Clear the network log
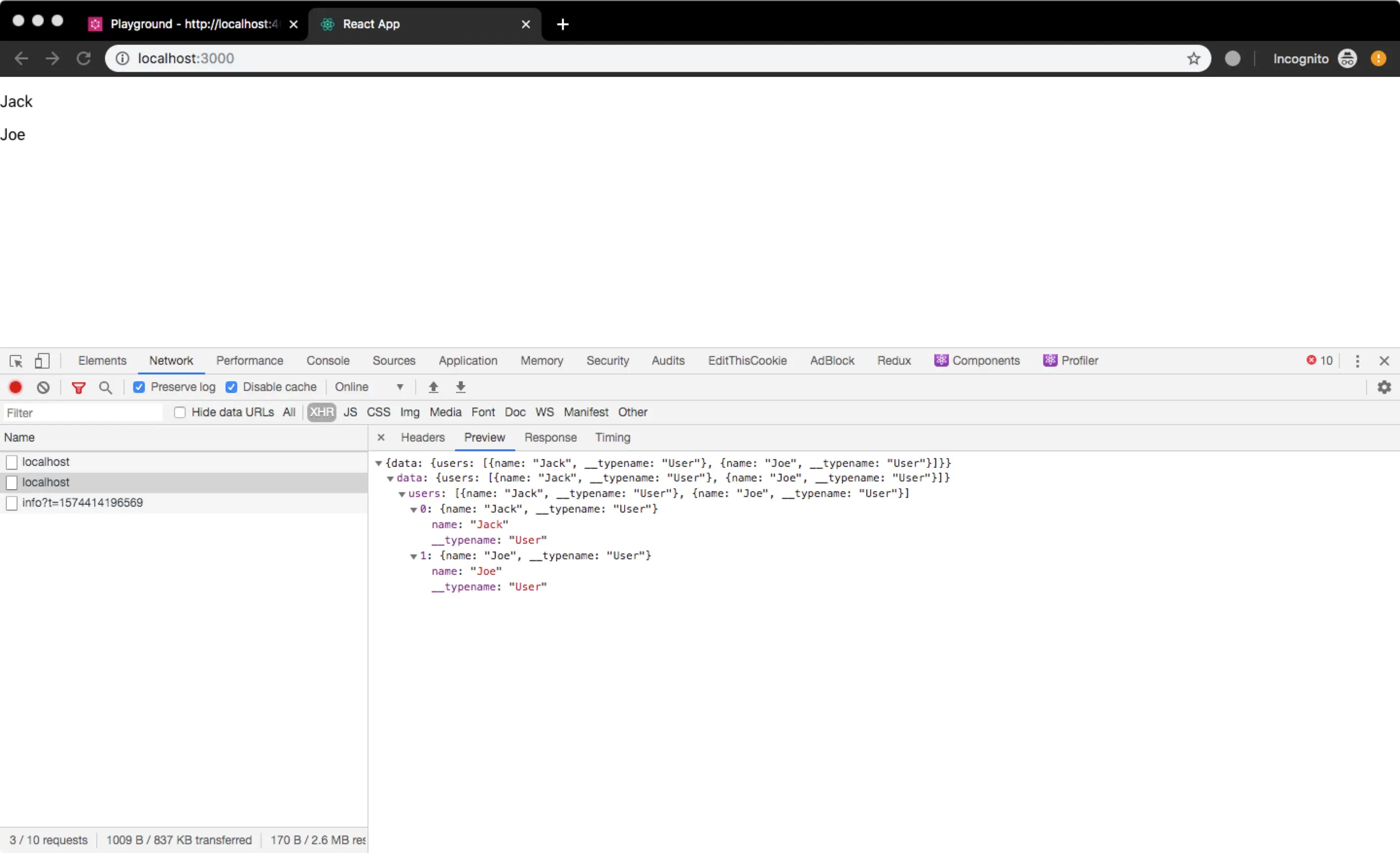 (x=43, y=387)
